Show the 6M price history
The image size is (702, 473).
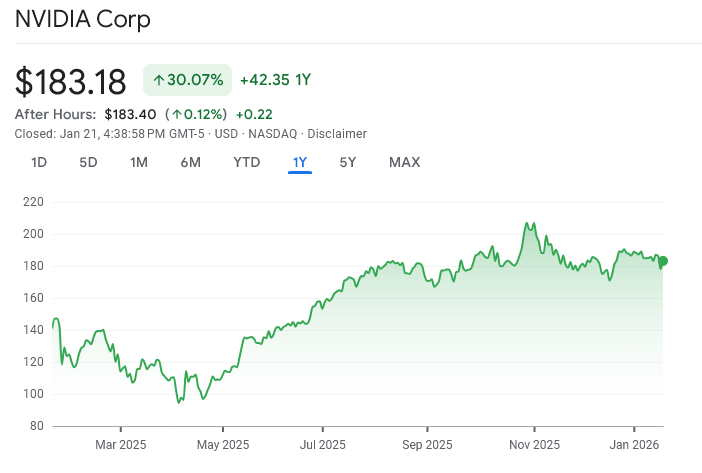click(x=190, y=162)
